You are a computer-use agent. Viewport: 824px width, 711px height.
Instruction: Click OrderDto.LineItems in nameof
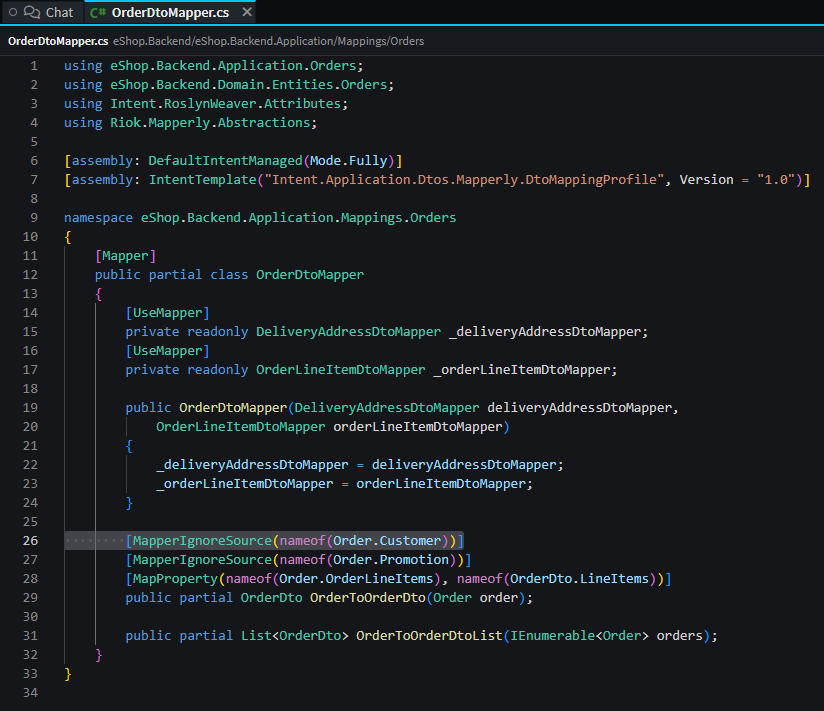coord(580,579)
